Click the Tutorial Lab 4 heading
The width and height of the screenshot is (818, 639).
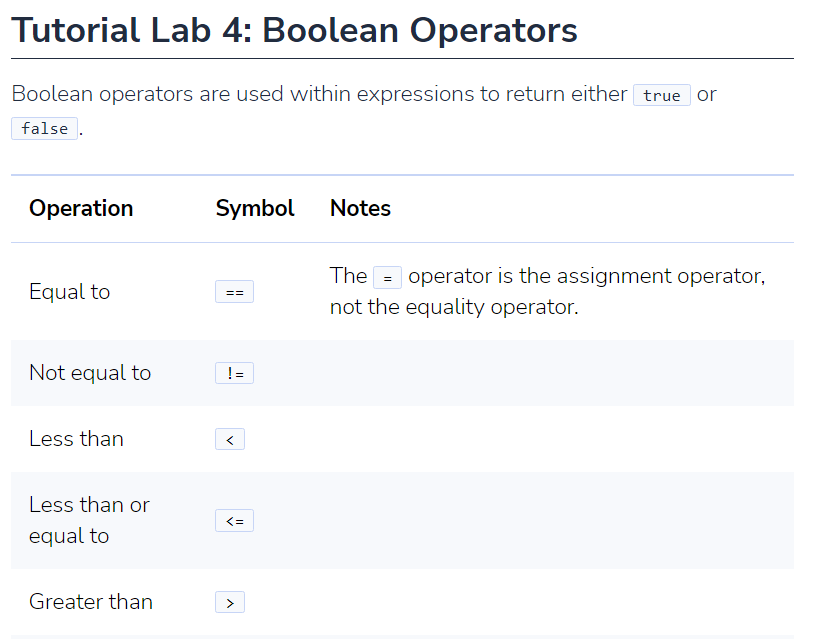point(294,30)
